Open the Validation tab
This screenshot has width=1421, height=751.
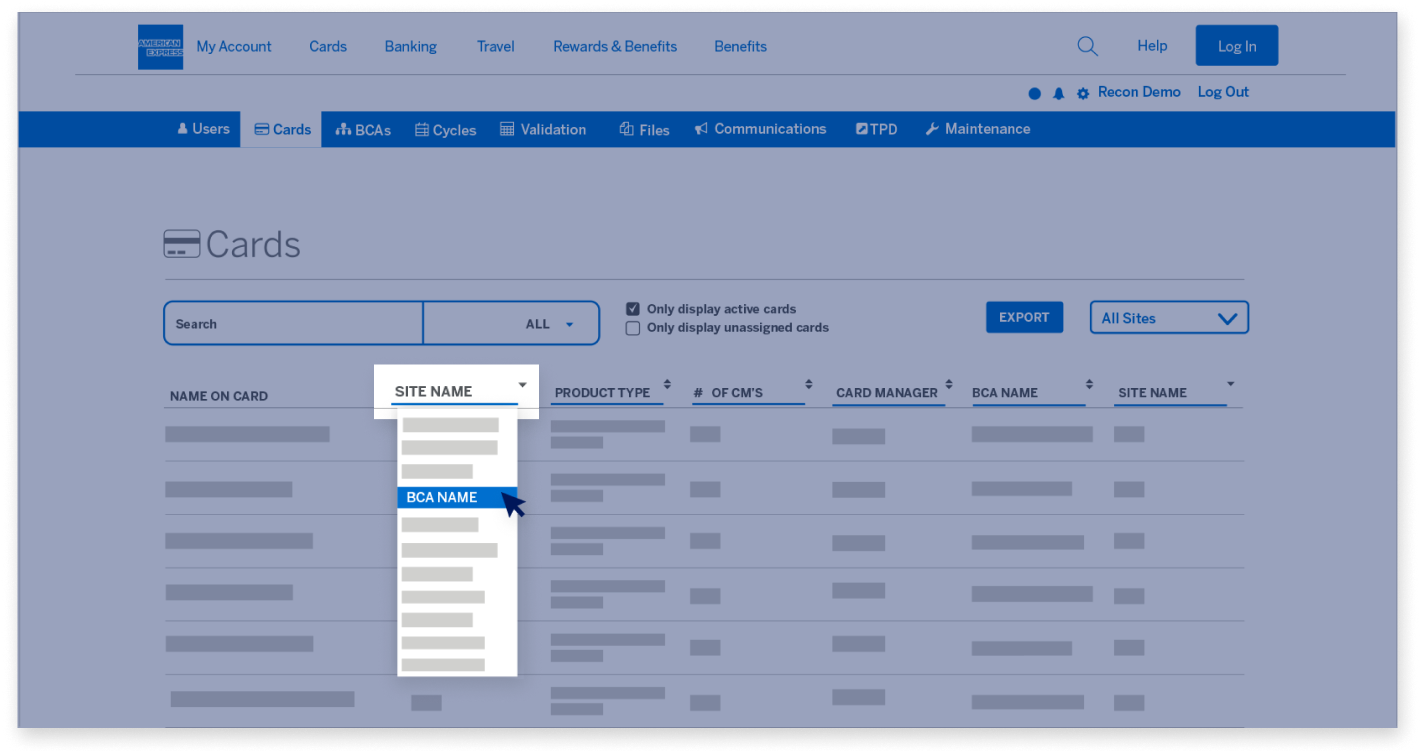(x=543, y=128)
